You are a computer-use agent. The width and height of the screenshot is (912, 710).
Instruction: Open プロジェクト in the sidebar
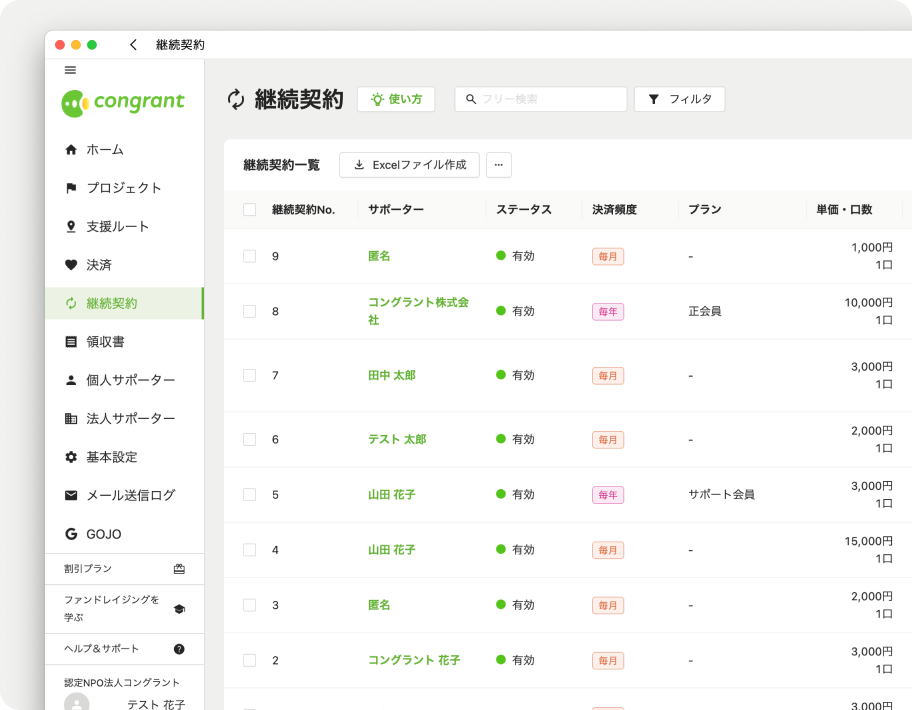pyautogui.click(x=124, y=188)
